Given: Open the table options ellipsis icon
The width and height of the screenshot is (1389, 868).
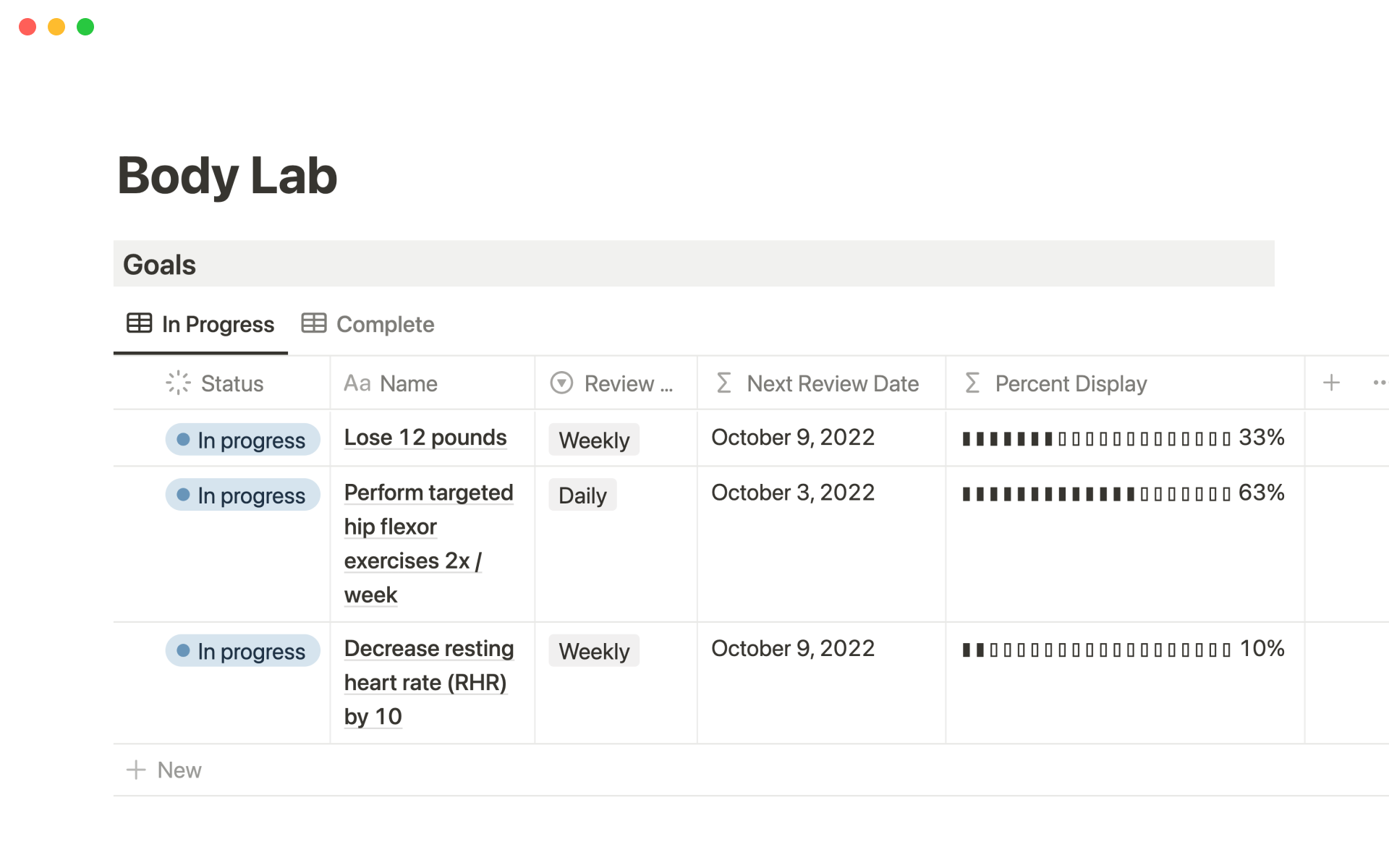Looking at the screenshot, I should (1379, 383).
